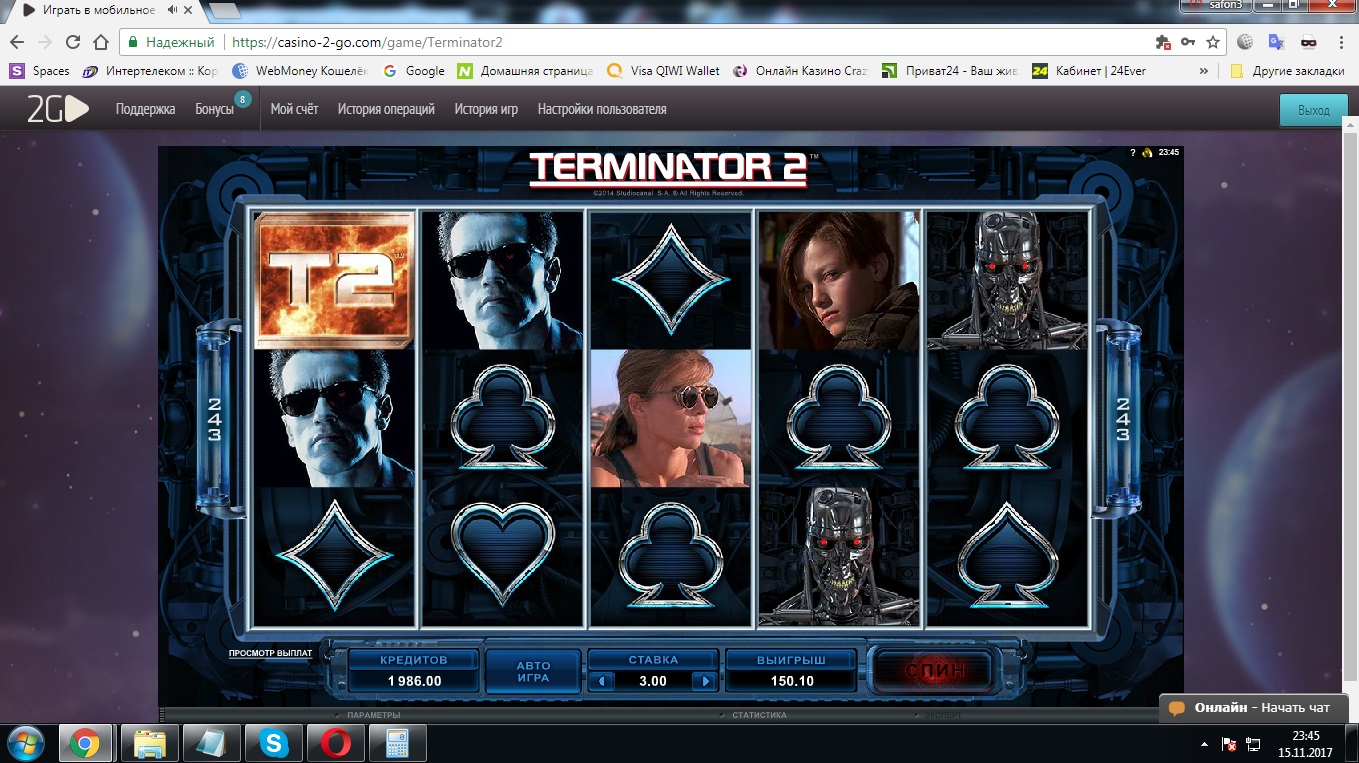Close the casino browser tab
The width and height of the screenshot is (1359, 763).
[x=190, y=10]
